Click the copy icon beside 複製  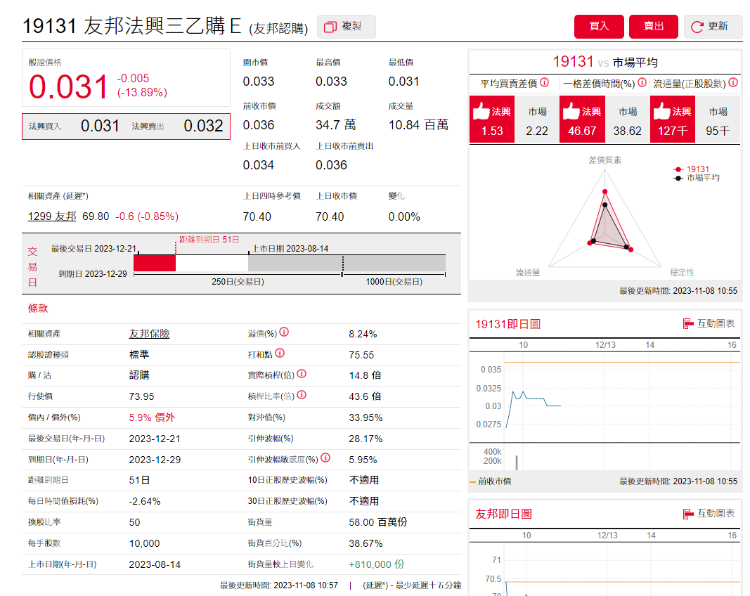(x=329, y=26)
